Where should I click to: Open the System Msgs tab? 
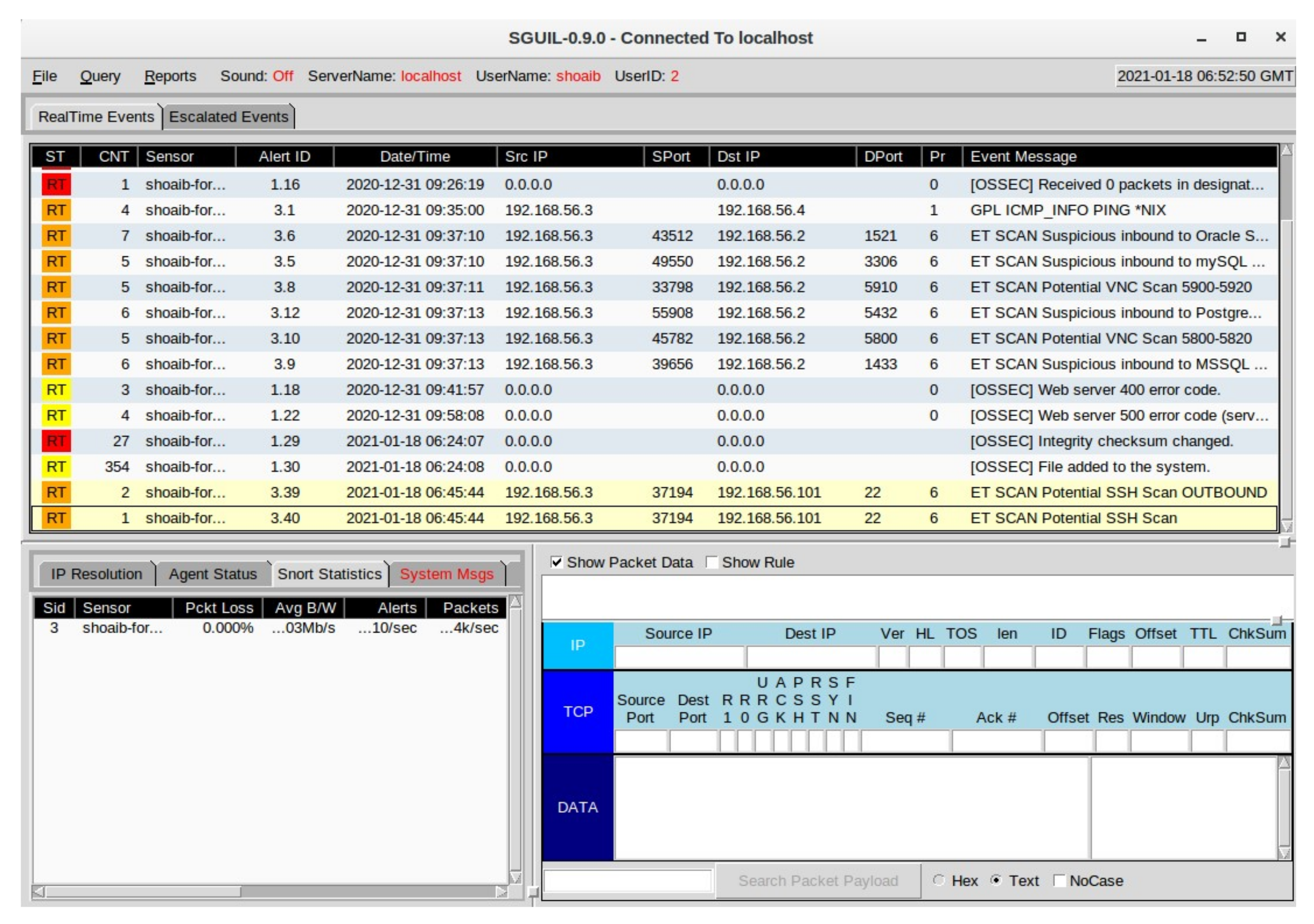(446, 574)
